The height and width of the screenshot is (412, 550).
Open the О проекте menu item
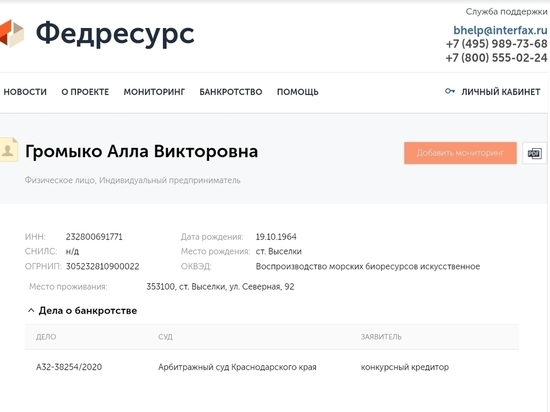(85, 92)
